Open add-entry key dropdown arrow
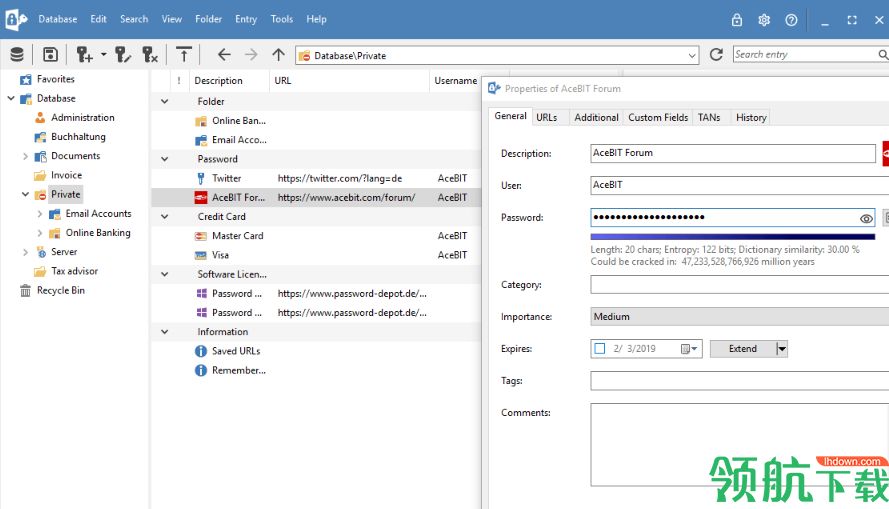Image resolution: width=889 pixels, height=509 pixels. tap(104, 55)
